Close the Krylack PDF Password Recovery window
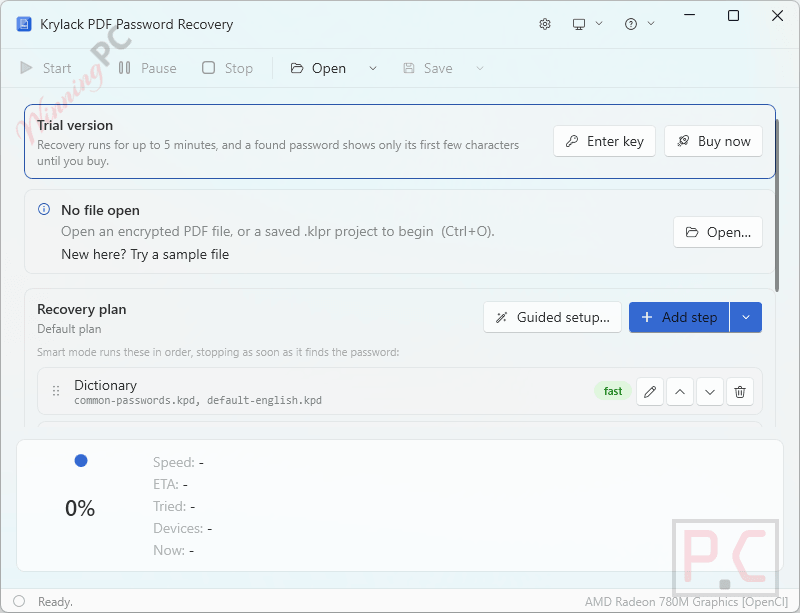 [777, 15]
